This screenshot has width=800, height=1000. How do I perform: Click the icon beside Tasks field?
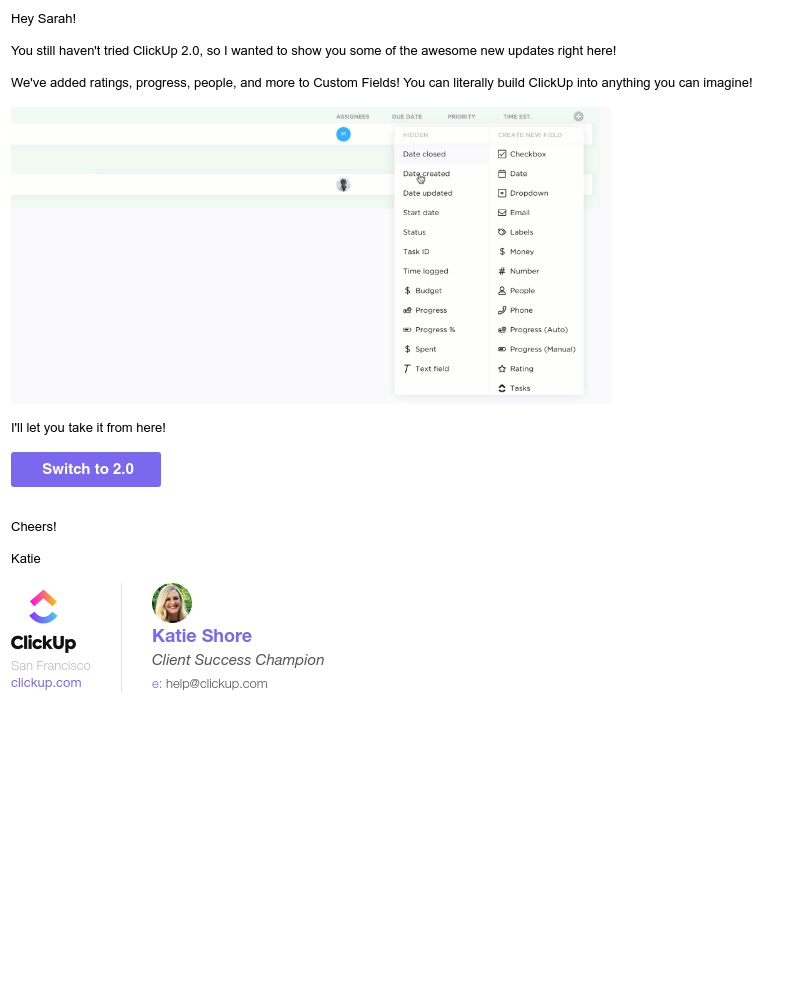click(x=502, y=388)
